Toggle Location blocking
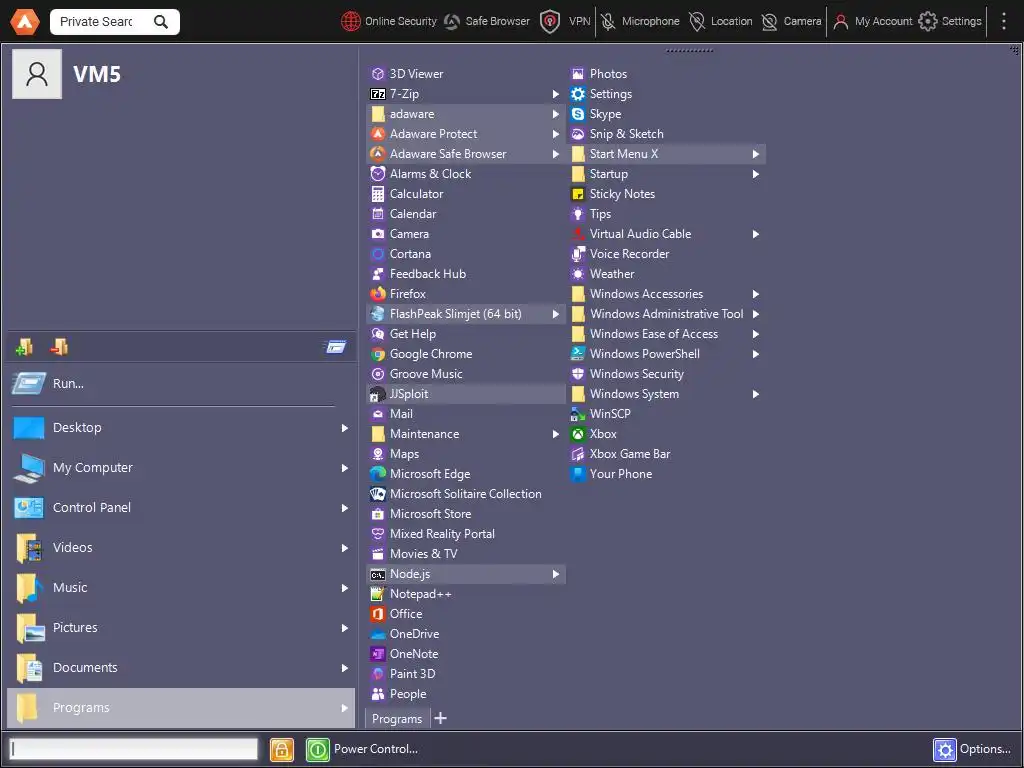The height and width of the screenshot is (768, 1024). tap(721, 22)
